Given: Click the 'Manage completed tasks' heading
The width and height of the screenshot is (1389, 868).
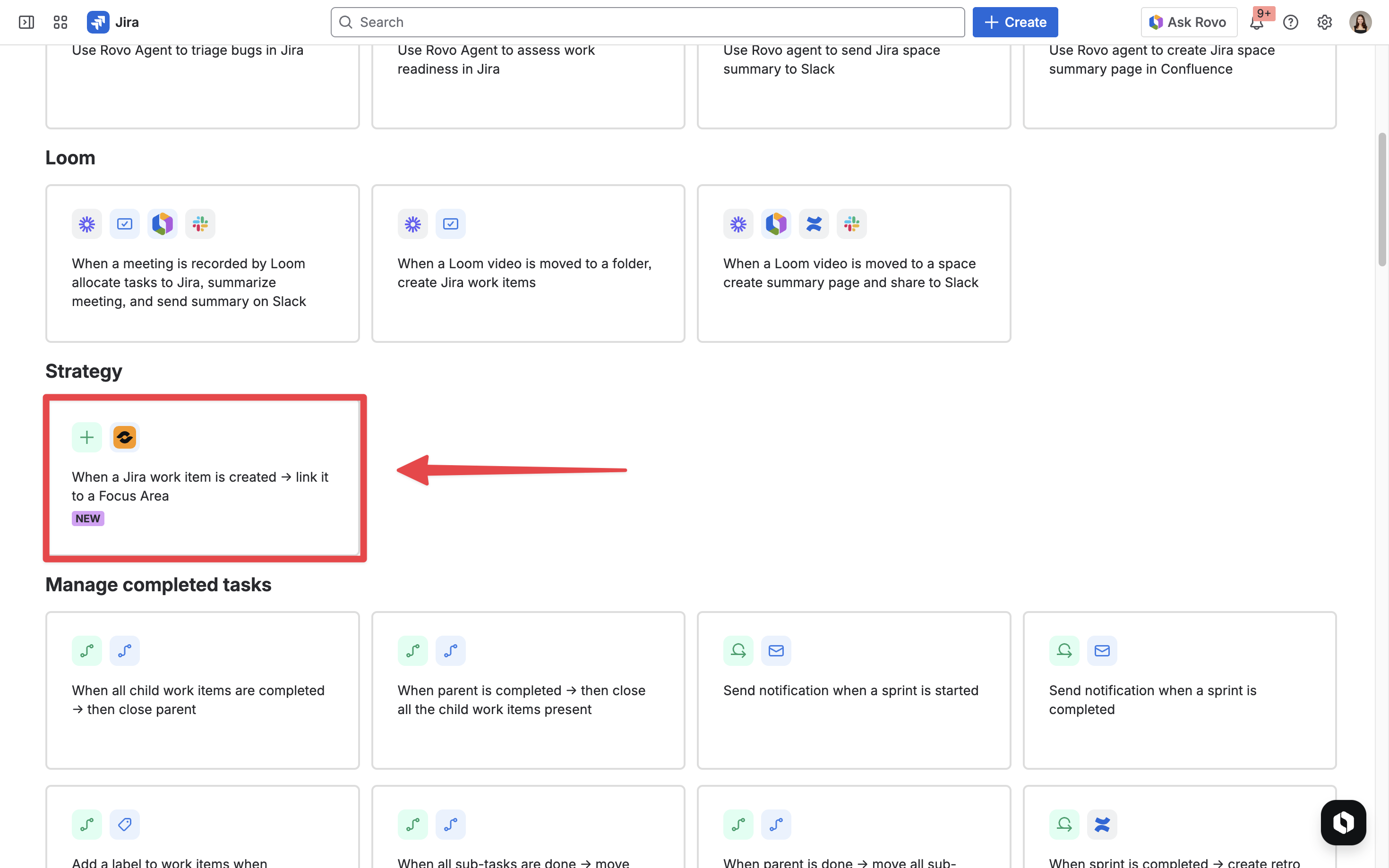Looking at the screenshot, I should click(158, 585).
